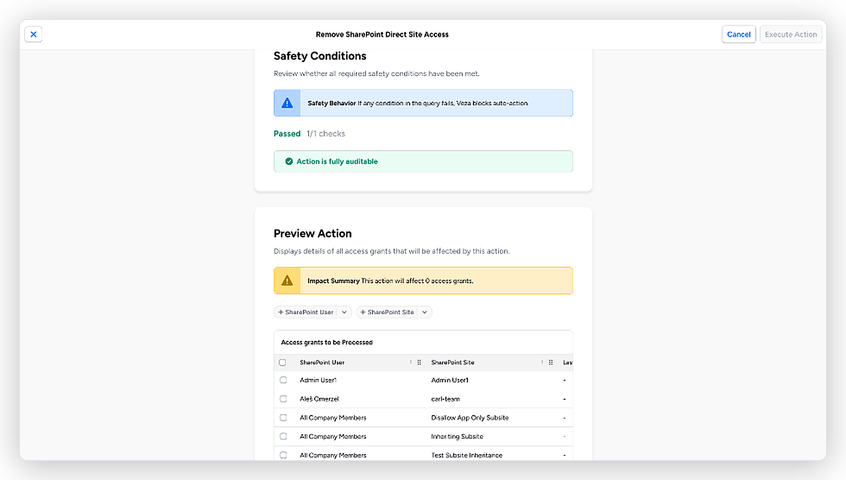This screenshot has height=480, width=846.
Task: Click the 'Passed' status label
Action: click(x=287, y=134)
